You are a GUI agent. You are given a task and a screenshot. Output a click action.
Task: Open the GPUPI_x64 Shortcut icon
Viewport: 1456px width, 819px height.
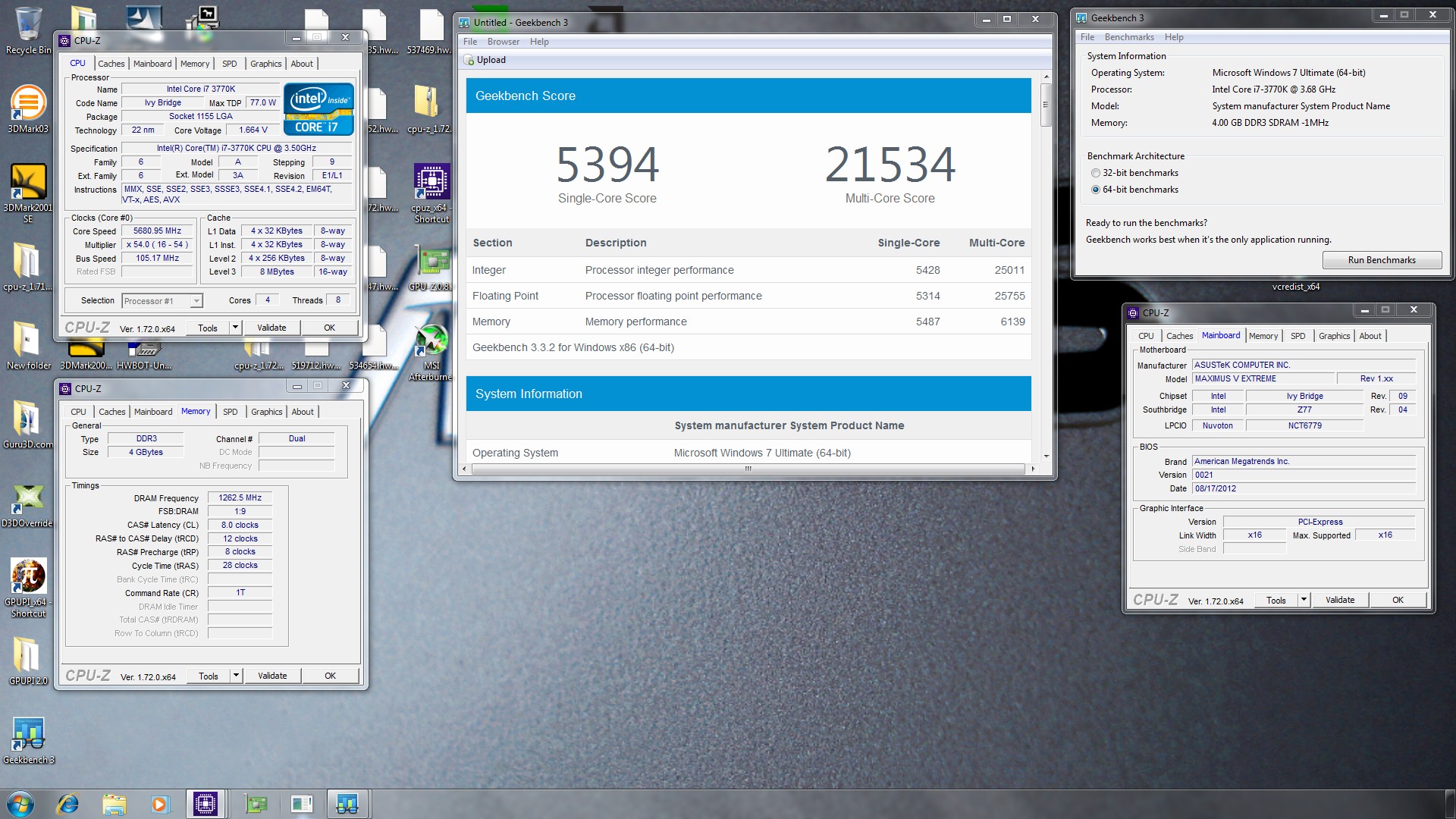[28, 588]
